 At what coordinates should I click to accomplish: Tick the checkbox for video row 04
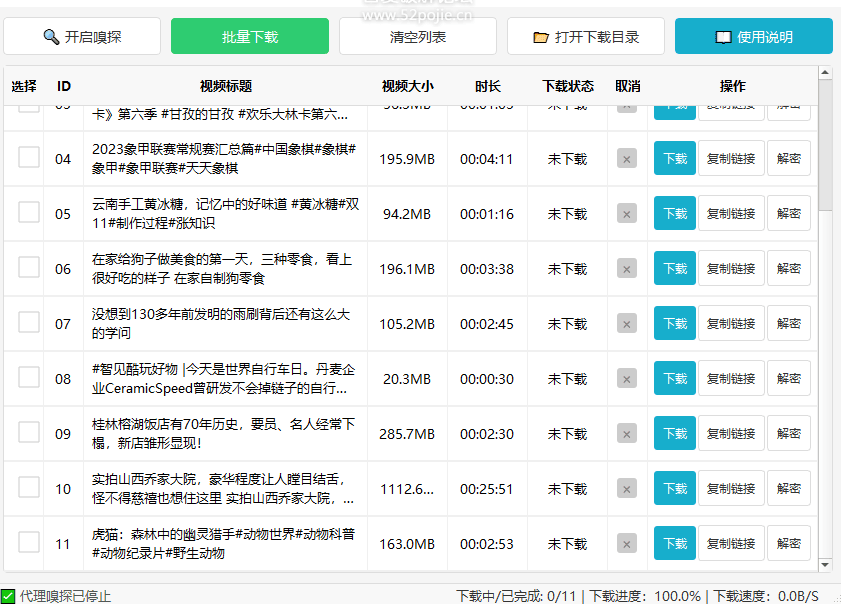29,158
